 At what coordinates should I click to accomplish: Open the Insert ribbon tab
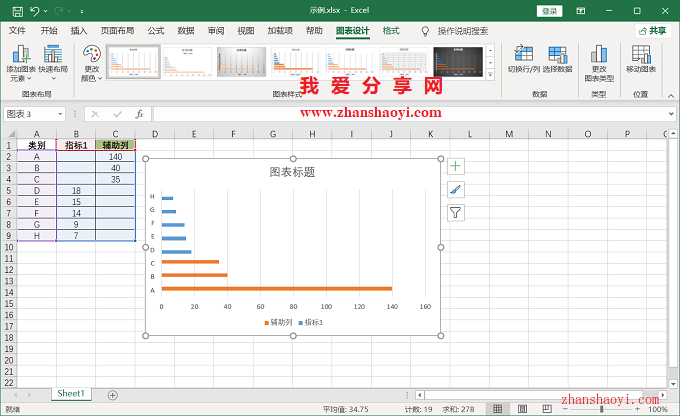79,31
